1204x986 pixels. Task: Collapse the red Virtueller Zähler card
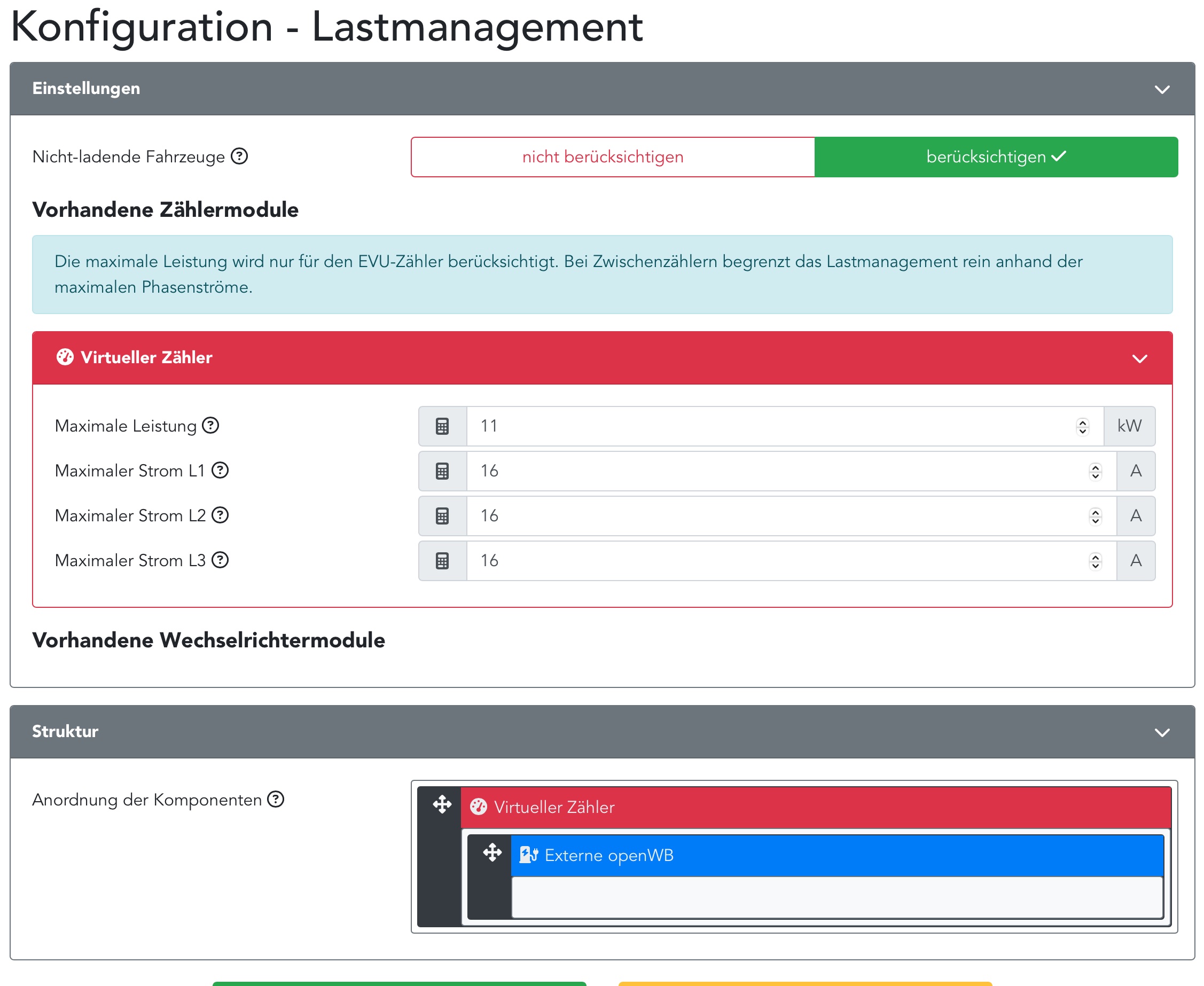1139,359
